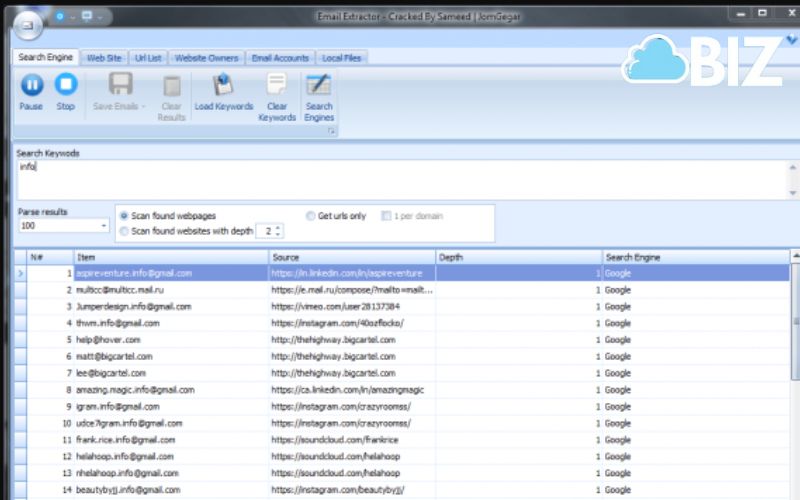
Task: Select the Local Files tab
Action: point(341,58)
